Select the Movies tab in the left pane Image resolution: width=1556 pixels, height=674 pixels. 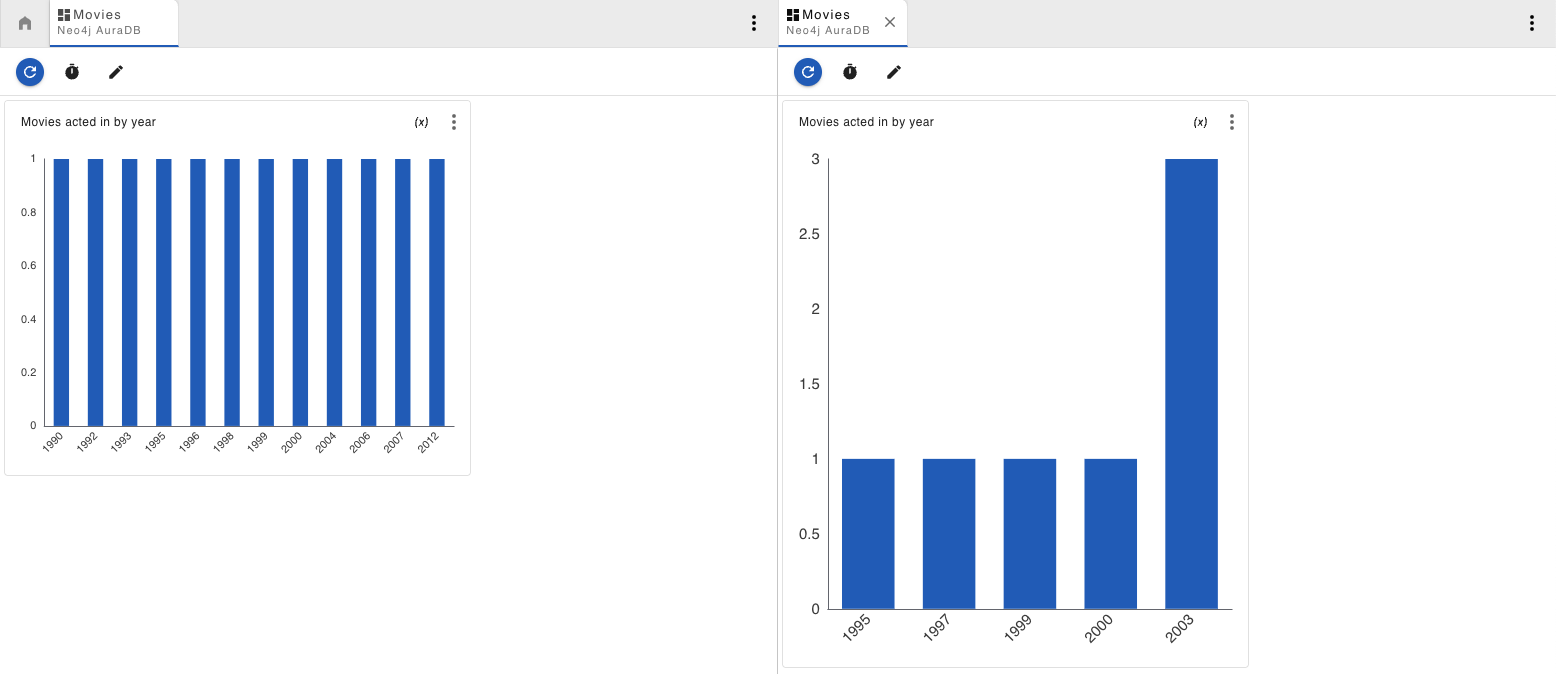click(112, 22)
